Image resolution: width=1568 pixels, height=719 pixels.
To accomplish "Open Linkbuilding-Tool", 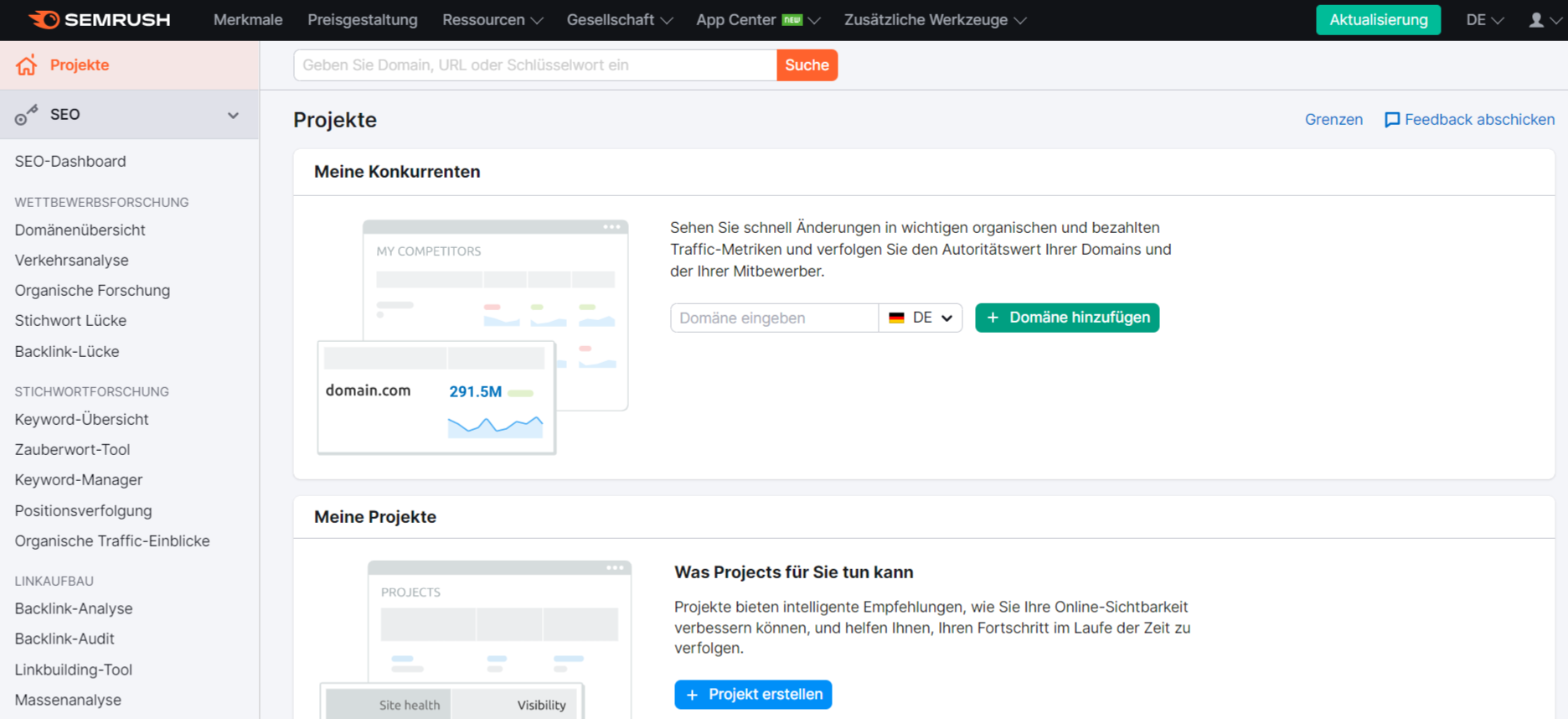I will [74, 670].
